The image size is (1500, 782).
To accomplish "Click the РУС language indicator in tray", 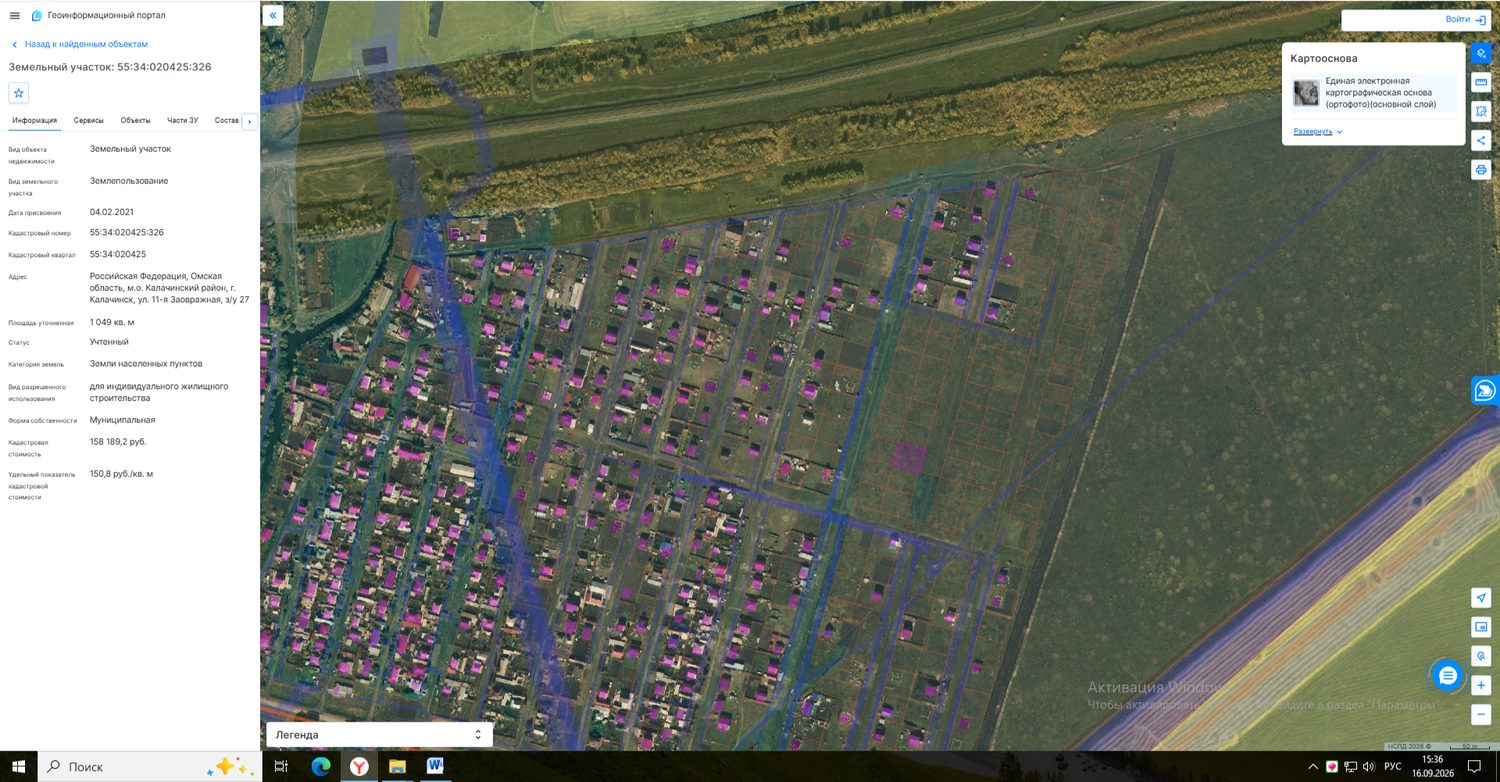I will (1392, 766).
